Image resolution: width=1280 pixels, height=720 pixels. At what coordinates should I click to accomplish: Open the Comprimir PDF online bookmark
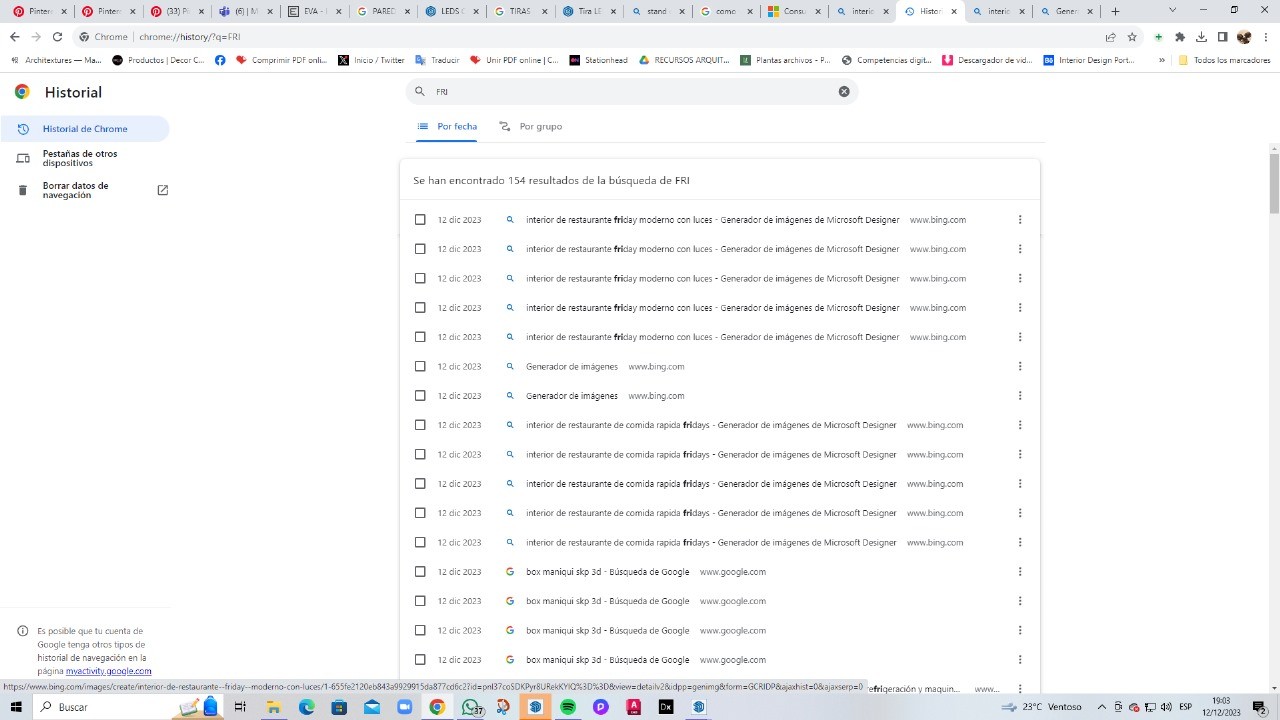(282, 60)
